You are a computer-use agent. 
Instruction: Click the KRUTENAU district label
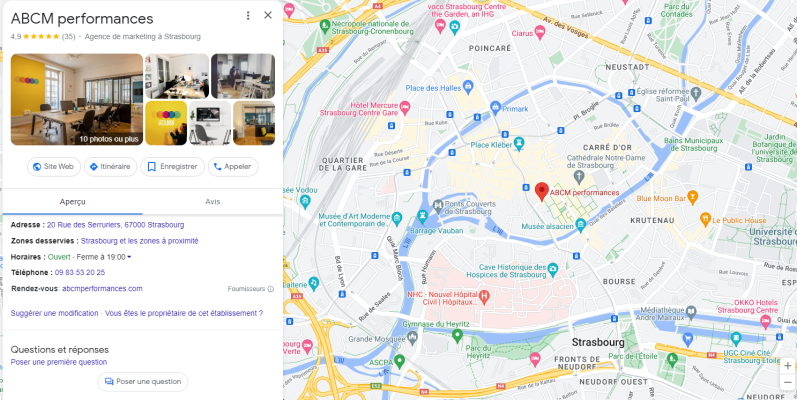[652, 221]
